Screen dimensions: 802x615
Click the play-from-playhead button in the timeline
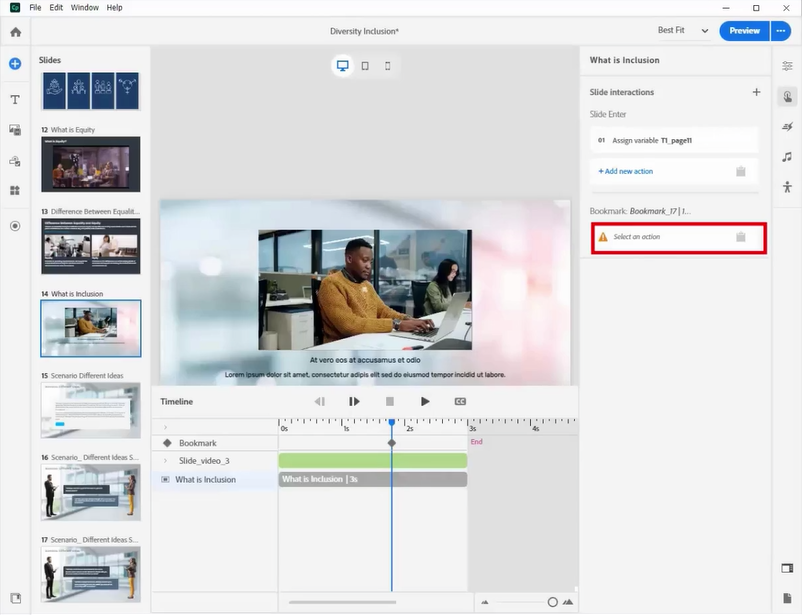[x=354, y=402]
